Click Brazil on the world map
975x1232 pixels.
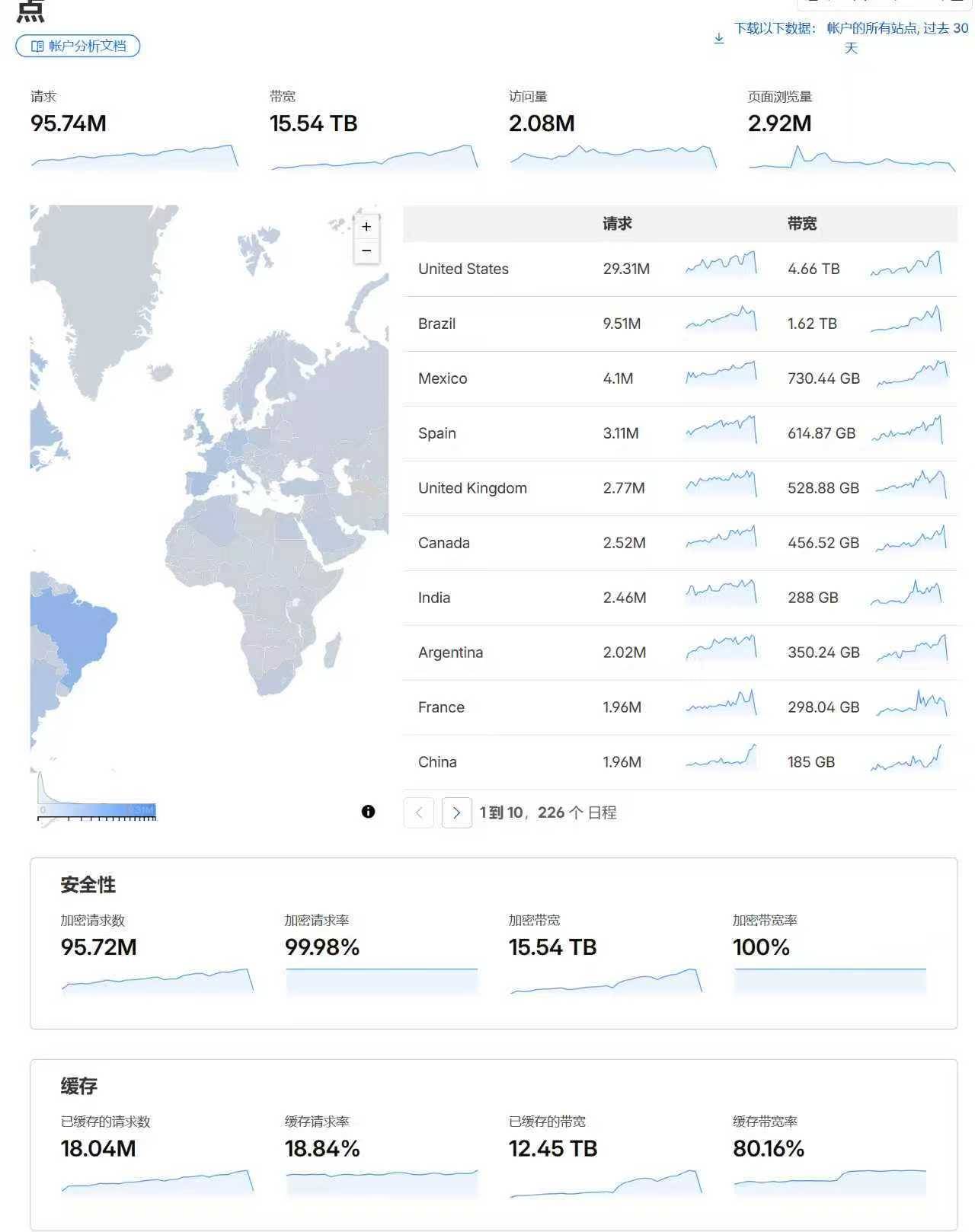(76, 632)
